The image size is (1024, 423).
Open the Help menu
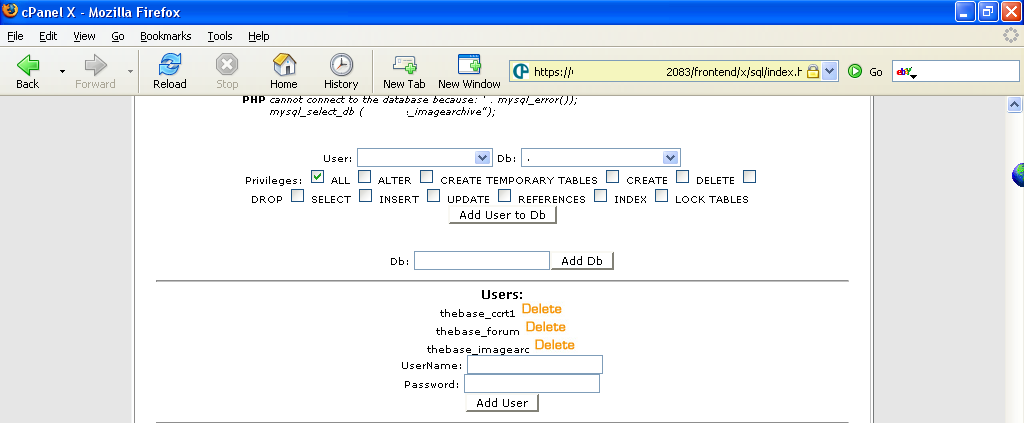pyautogui.click(x=259, y=36)
